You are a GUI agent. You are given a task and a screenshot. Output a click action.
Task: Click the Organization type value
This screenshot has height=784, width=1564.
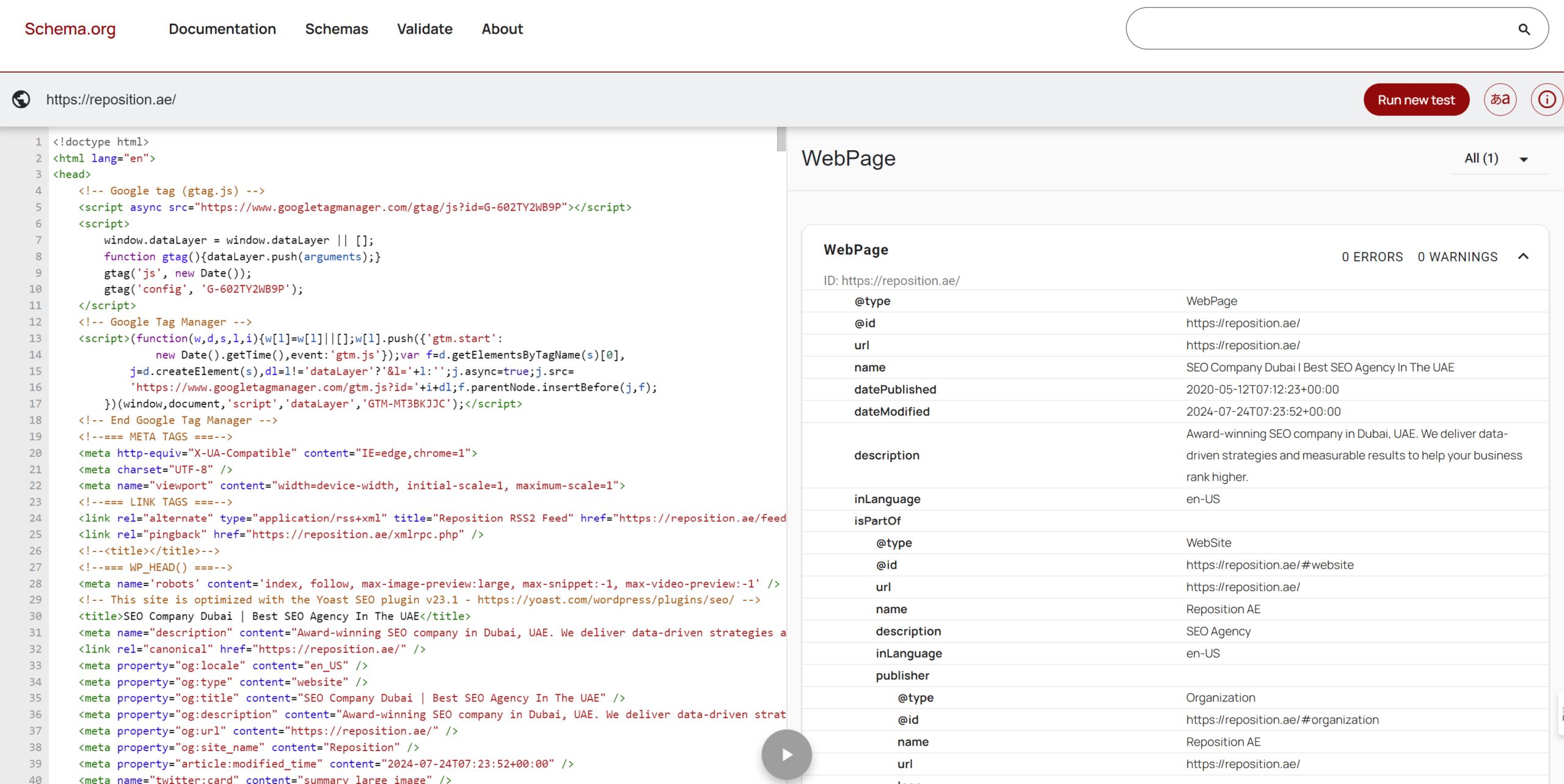point(1221,697)
